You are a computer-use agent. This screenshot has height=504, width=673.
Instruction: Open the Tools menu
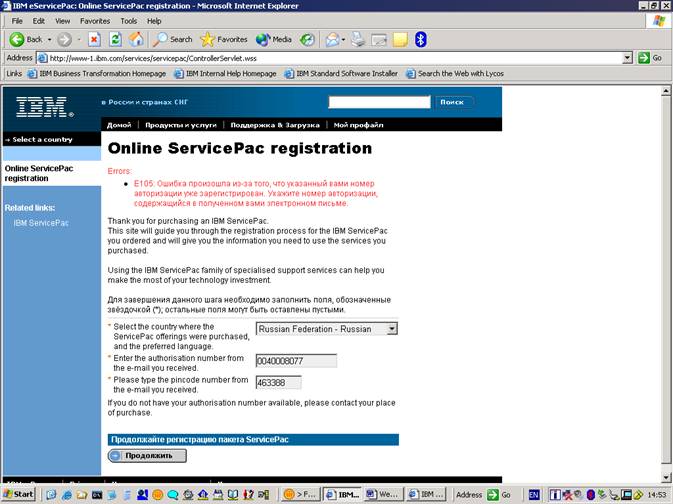[x=128, y=21]
